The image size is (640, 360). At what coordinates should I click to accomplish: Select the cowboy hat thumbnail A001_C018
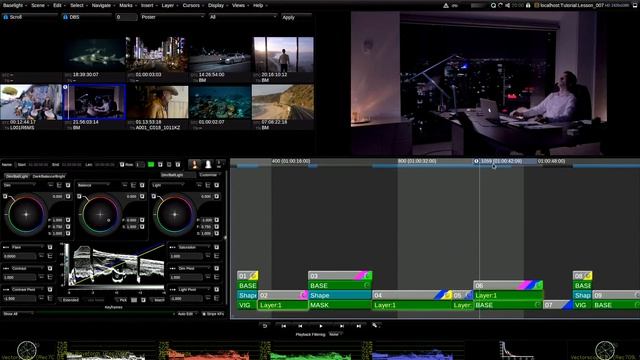(158, 102)
